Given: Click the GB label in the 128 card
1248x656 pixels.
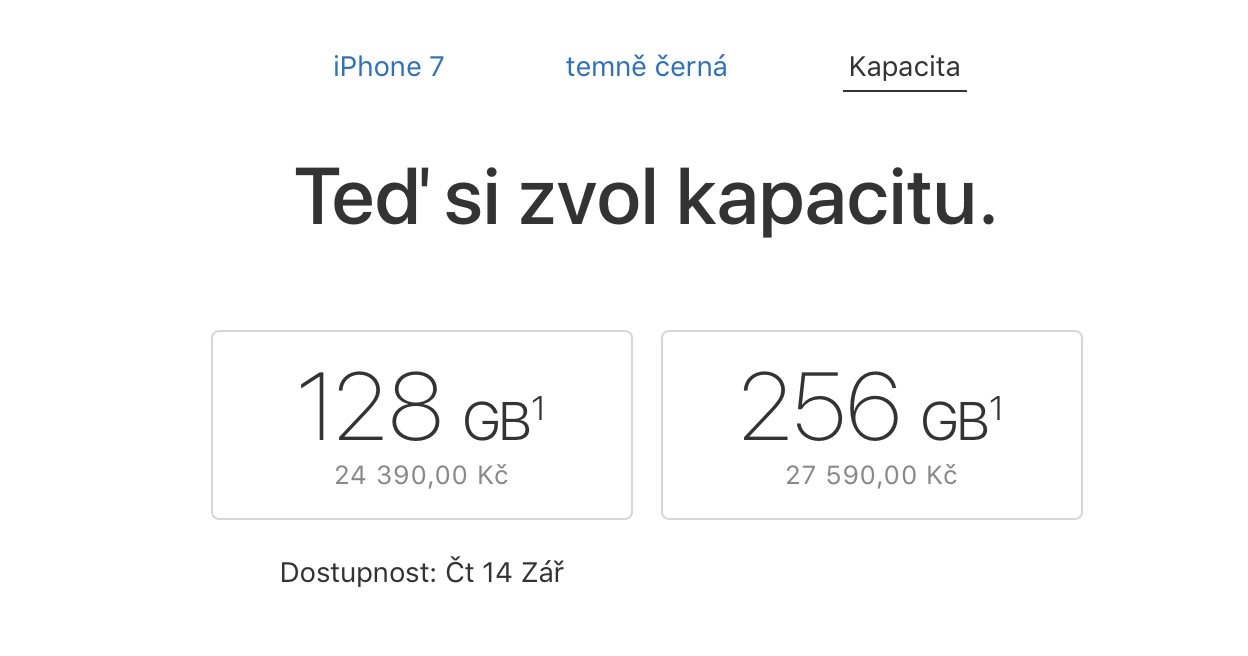Looking at the screenshot, I should tap(496, 422).
